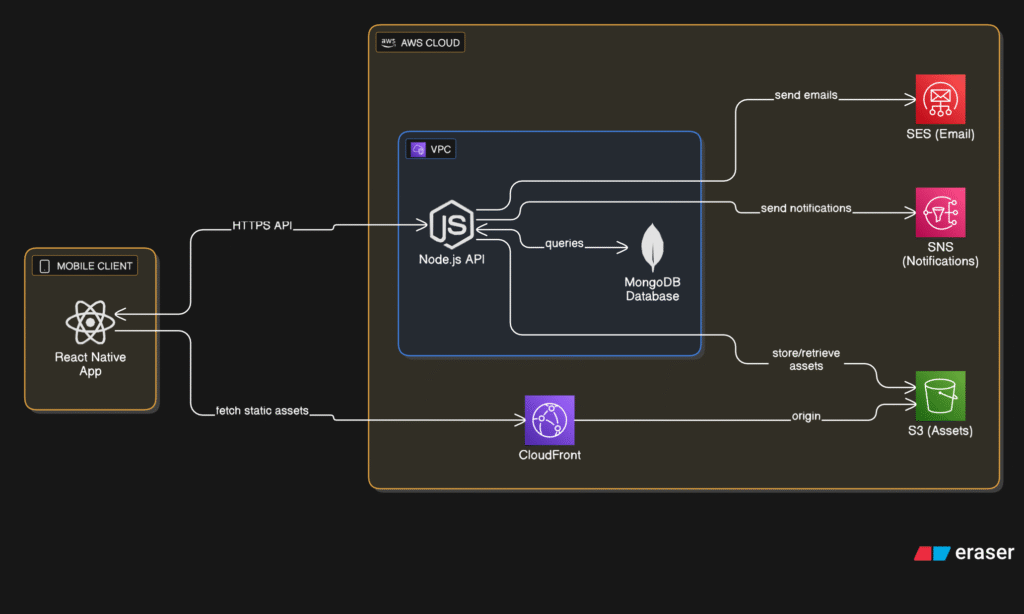
Task: Click the SNS Notifications service icon
Action: [x=940, y=212]
